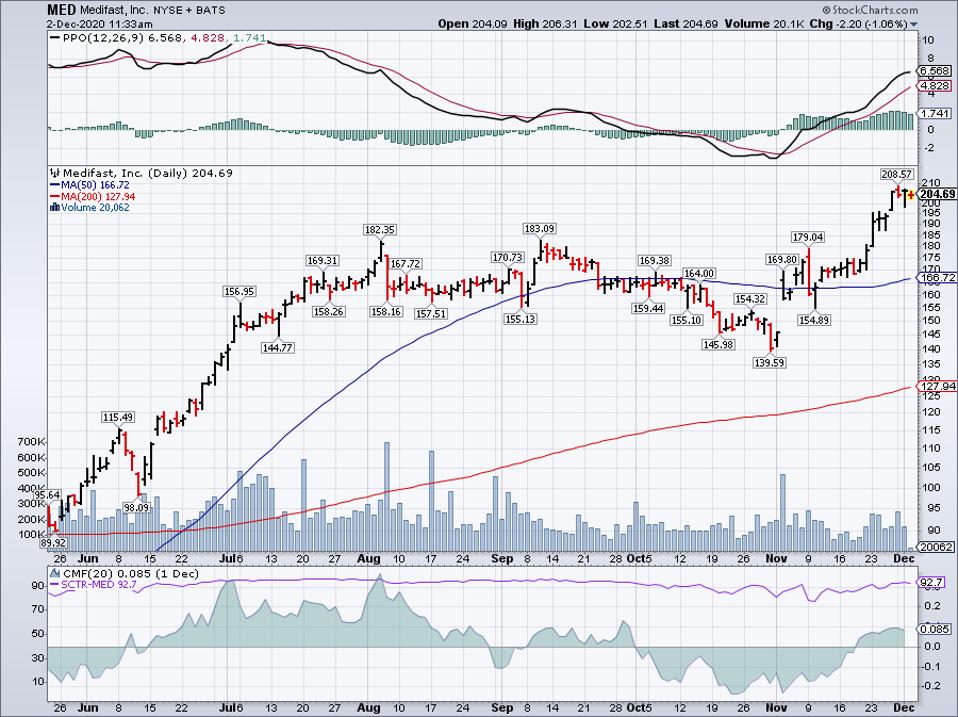Viewport: 958px width, 717px height.
Task: Click the yellow last-price marker on the final bar
Action: coord(910,195)
